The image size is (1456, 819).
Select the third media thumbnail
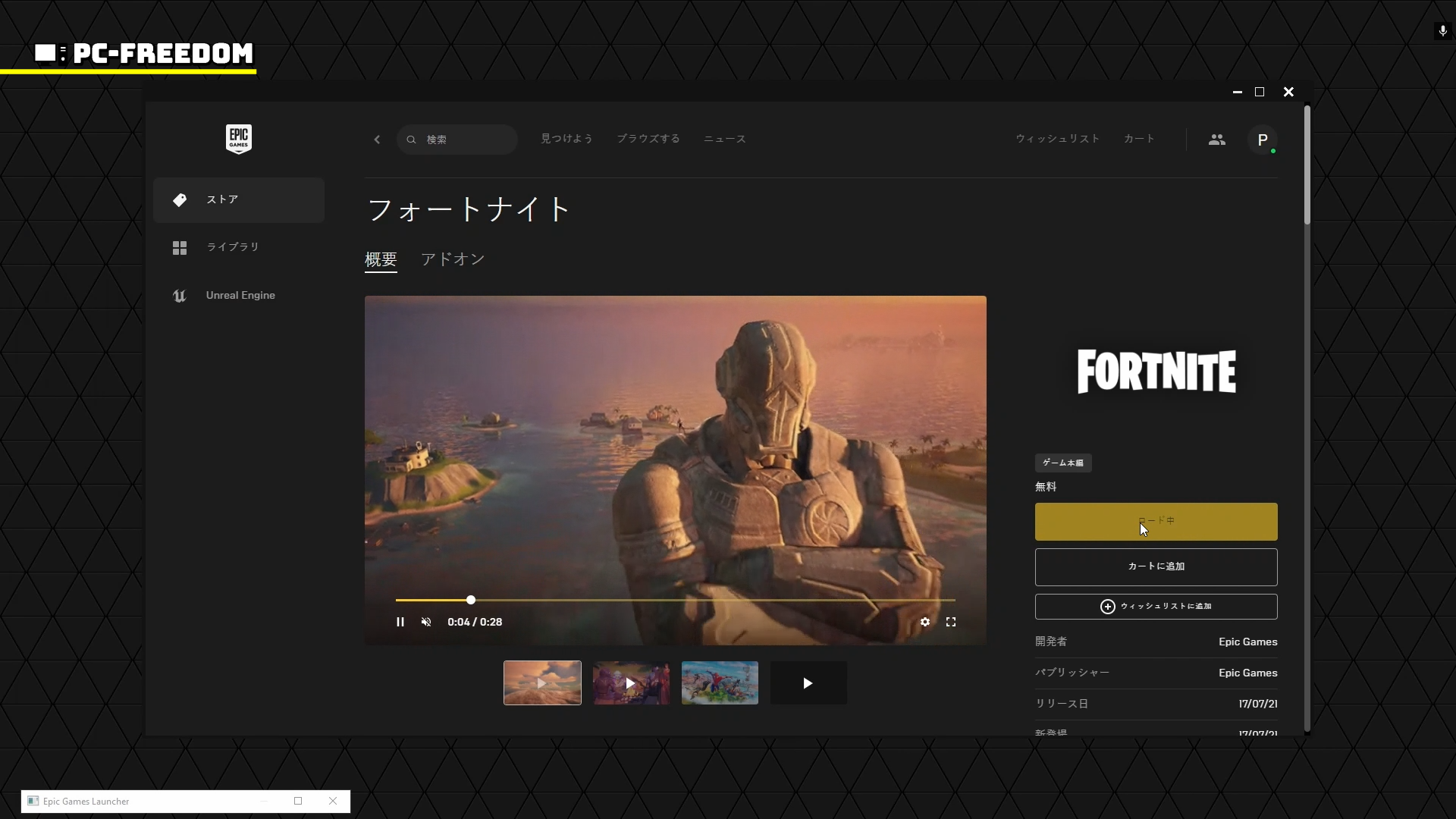pyautogui.click(x=720, y=682)
